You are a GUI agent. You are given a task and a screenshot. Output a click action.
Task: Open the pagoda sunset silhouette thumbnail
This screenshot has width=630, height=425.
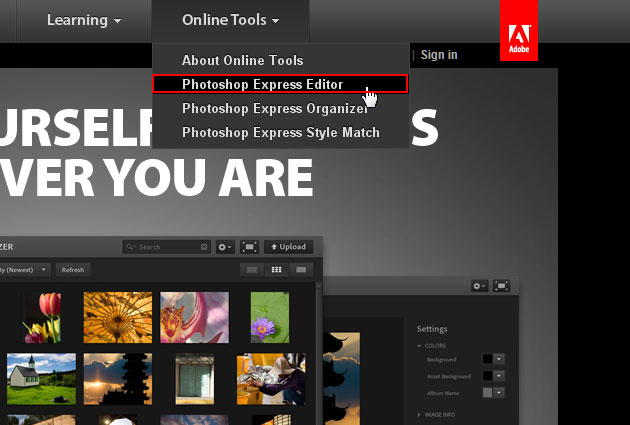click(x=118, y=379)
